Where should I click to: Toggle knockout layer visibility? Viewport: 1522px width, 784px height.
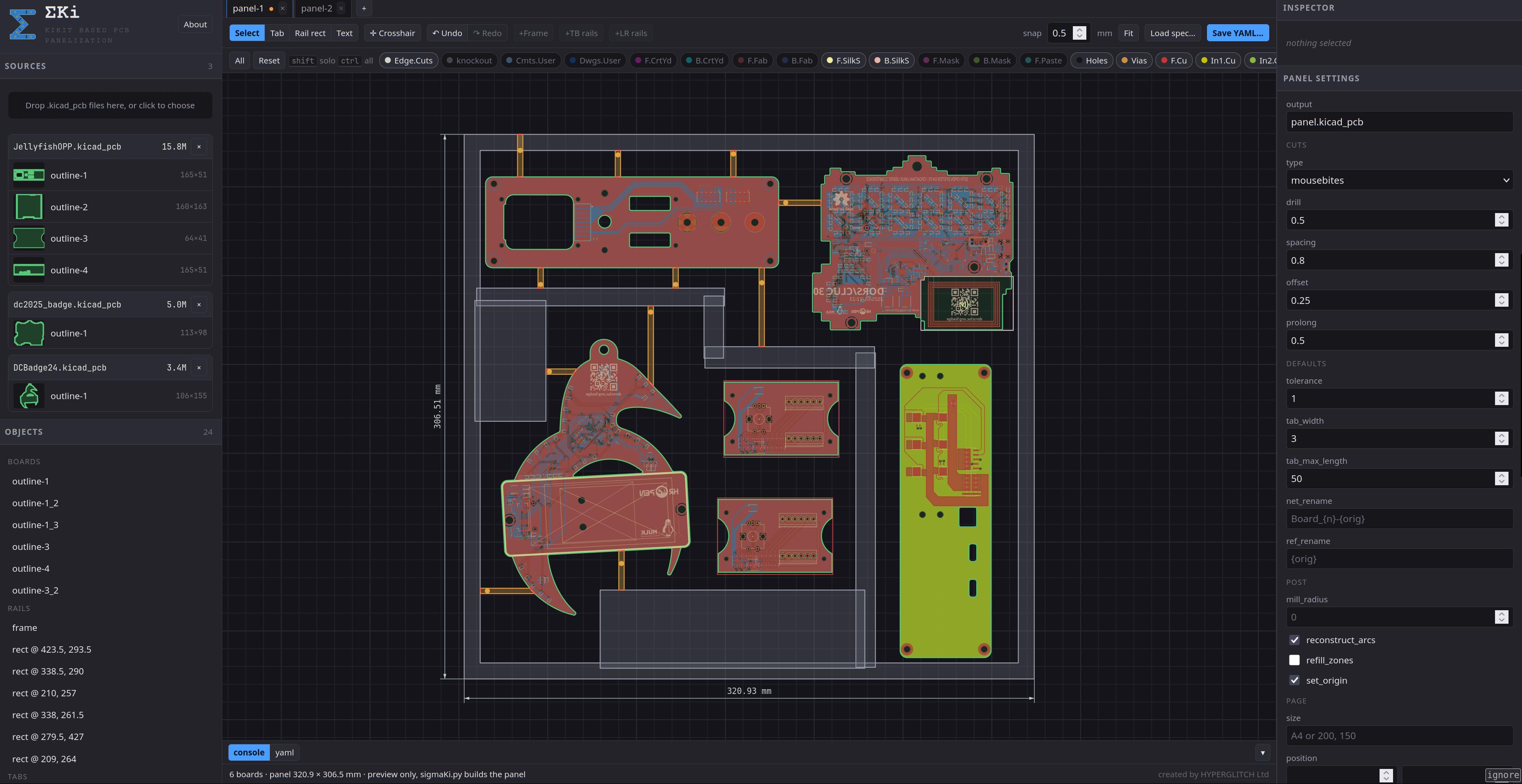[x=469, y=60]
